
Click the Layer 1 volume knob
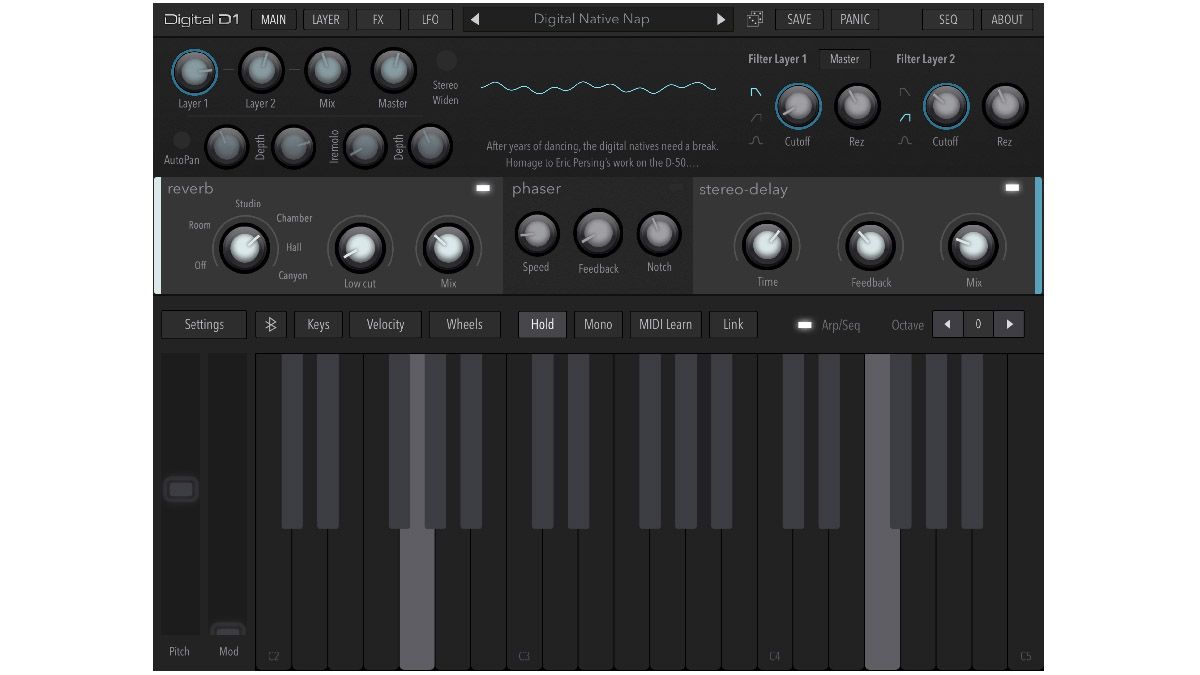coord(194,71)
